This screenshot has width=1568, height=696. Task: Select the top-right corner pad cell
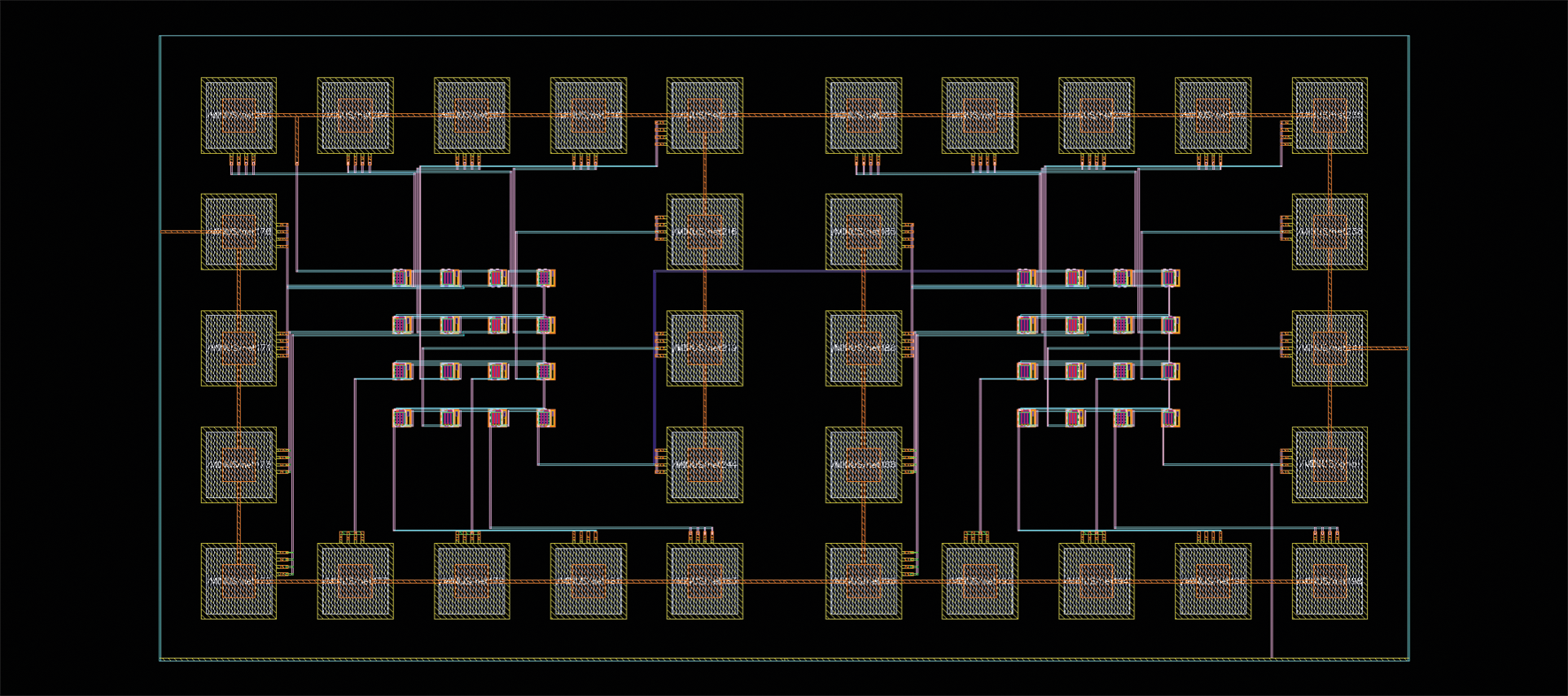(1329, 115)
